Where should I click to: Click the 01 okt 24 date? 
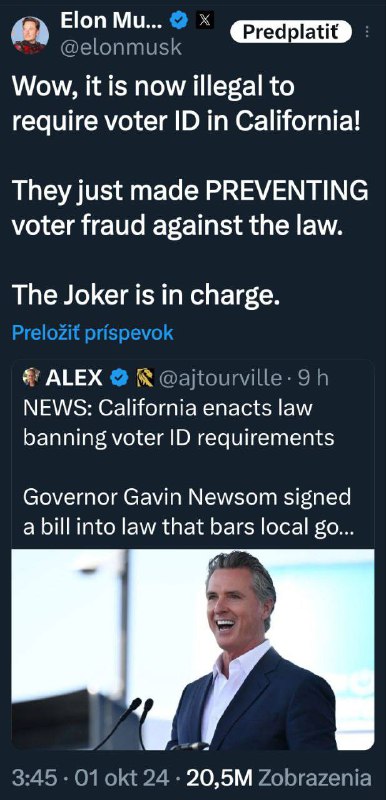121,778
